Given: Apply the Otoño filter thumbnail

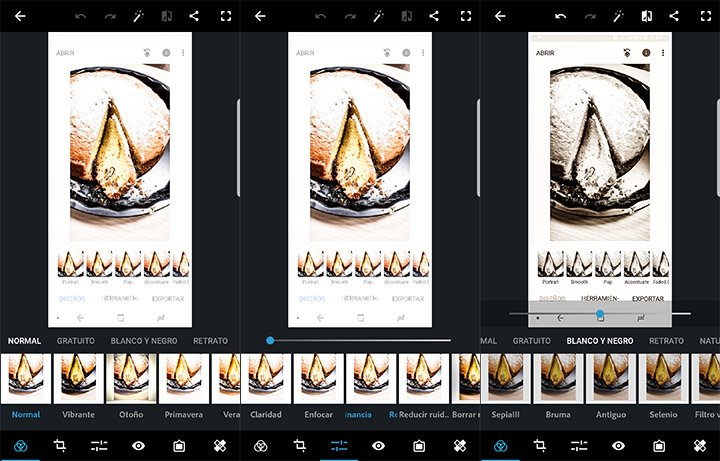Looking at the screenshot, I should 131,378.
